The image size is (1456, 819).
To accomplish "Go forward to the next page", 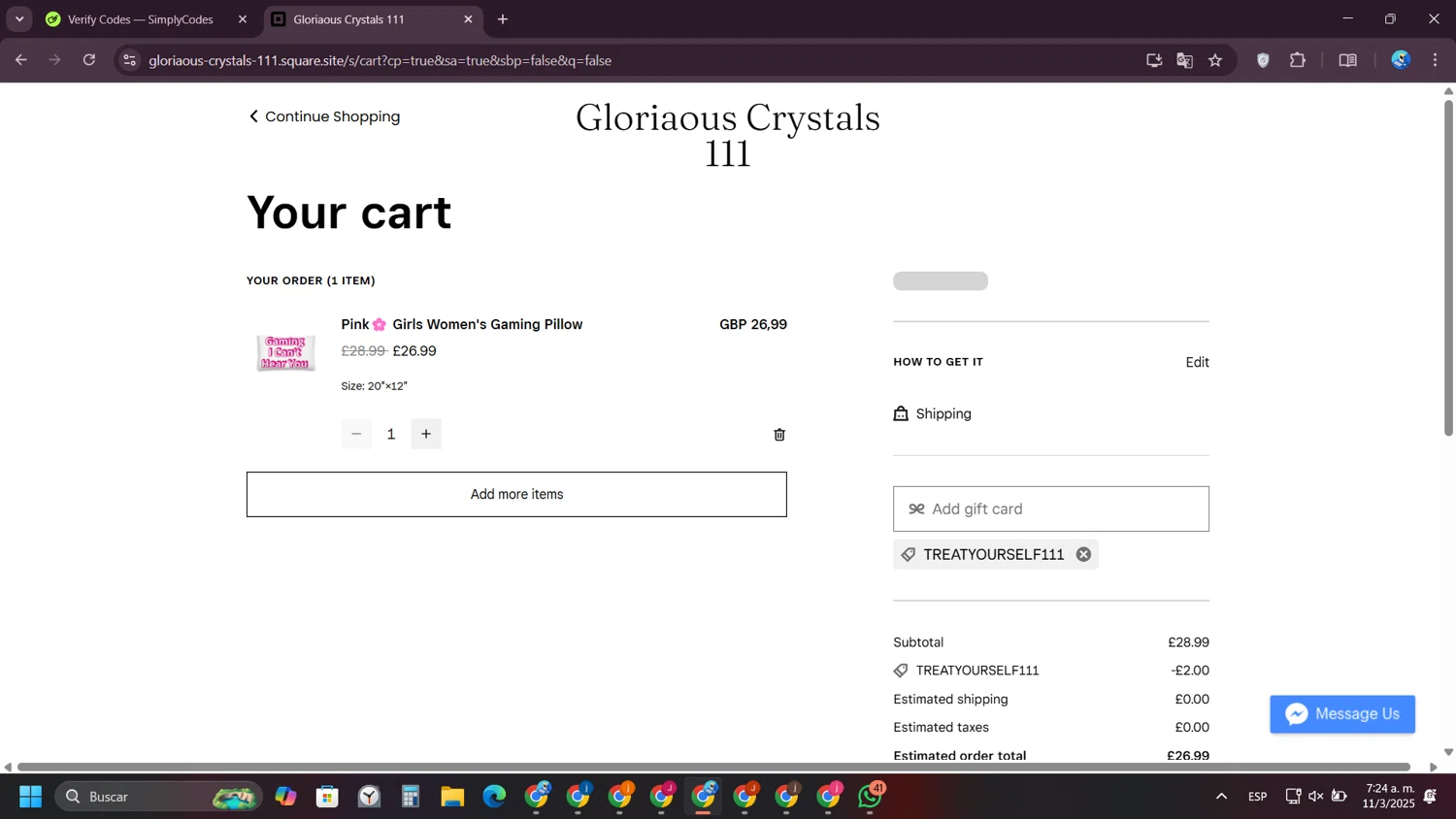I will (55, 60).
